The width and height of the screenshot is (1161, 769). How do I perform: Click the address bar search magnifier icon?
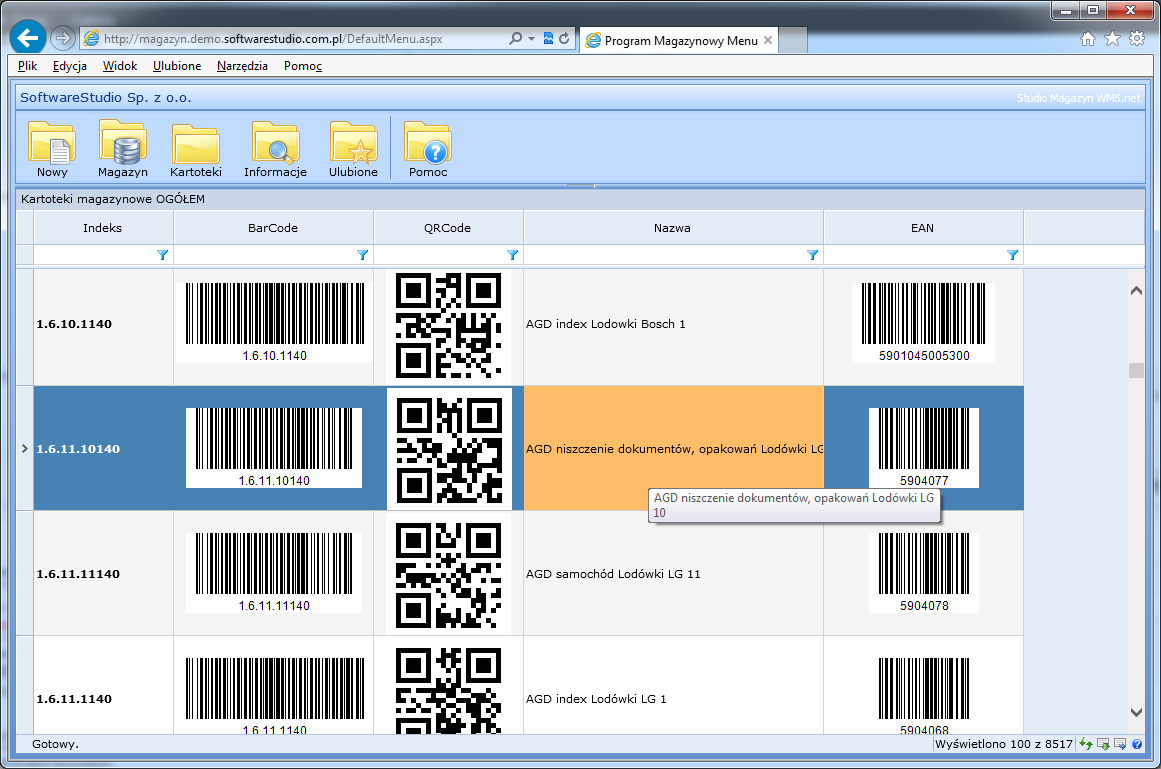(x=515, y=38)
